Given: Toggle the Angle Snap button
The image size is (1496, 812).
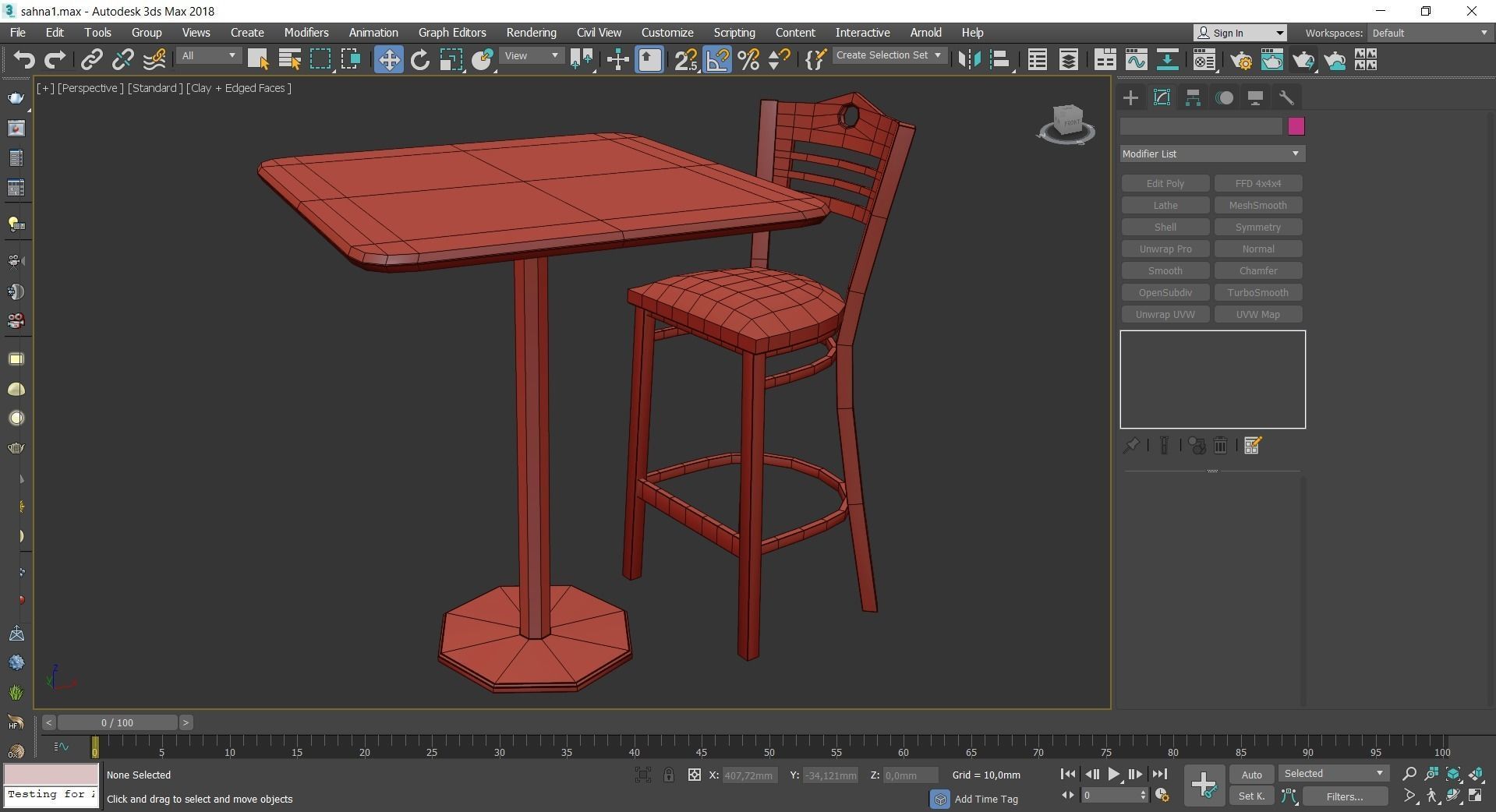Looking at the screenshot, I should pyautogui.click(x=717, y=60).
